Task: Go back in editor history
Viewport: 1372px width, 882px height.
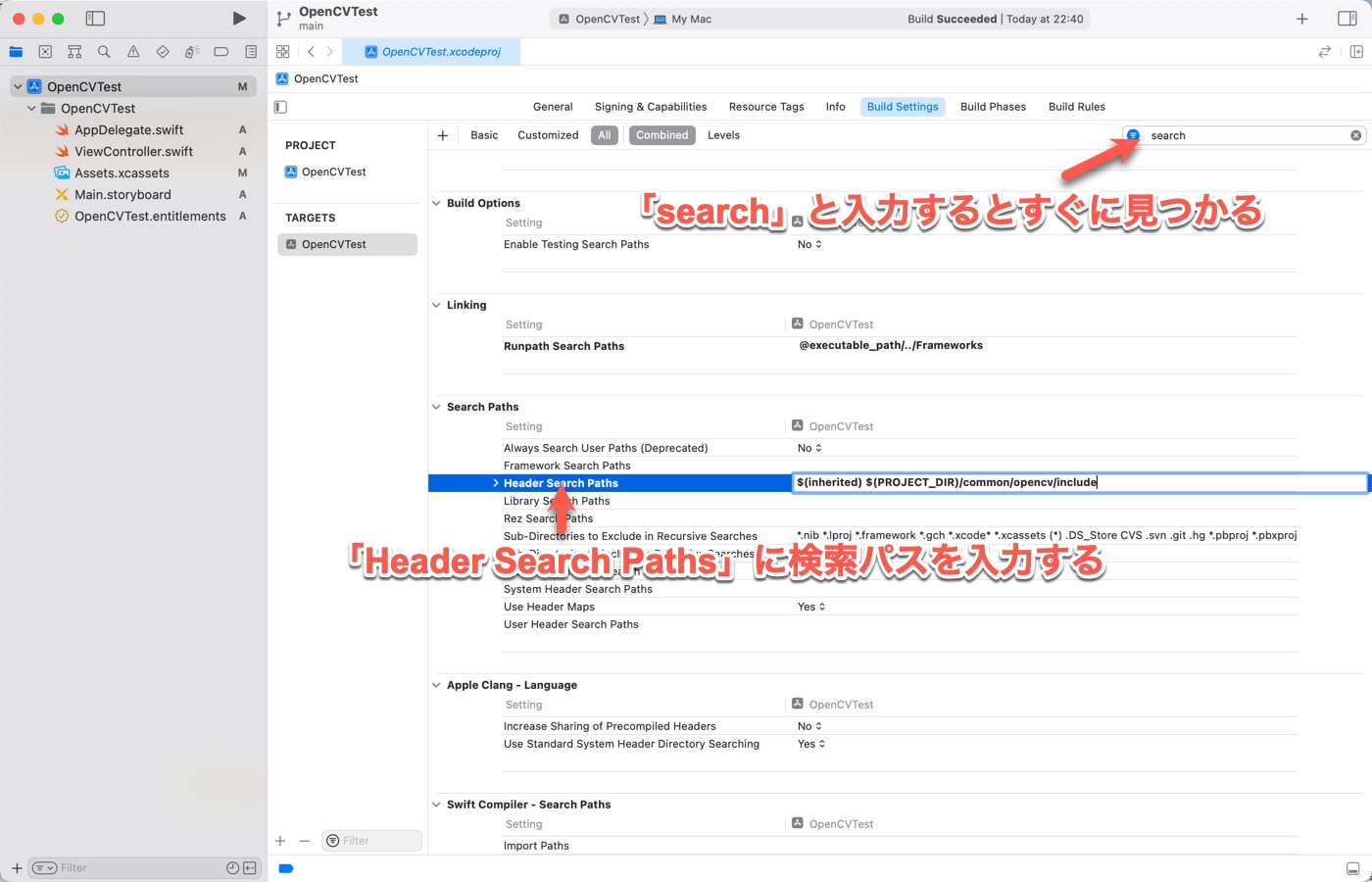Action: pos(311,52)
